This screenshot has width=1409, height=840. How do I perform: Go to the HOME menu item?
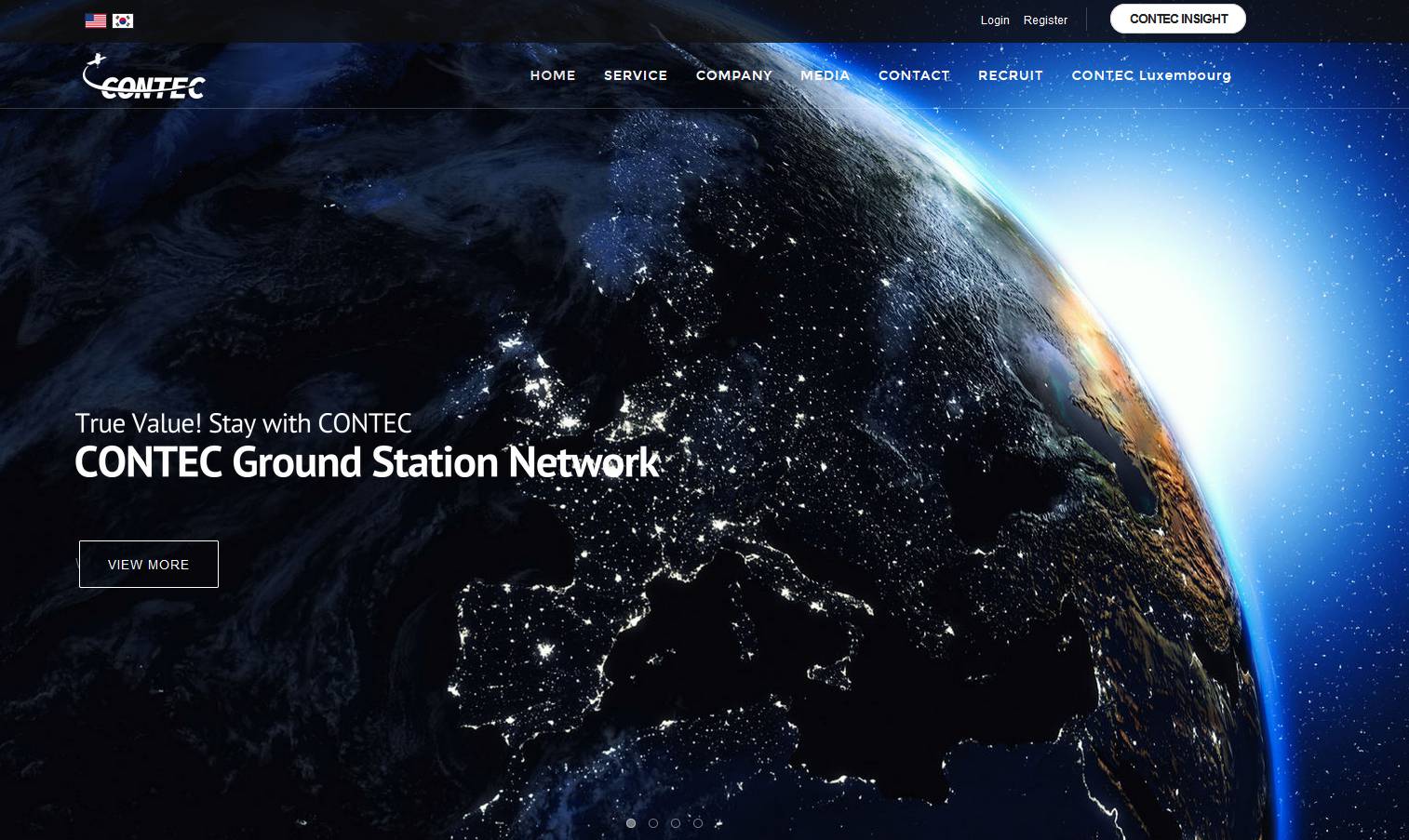[553, 75]
